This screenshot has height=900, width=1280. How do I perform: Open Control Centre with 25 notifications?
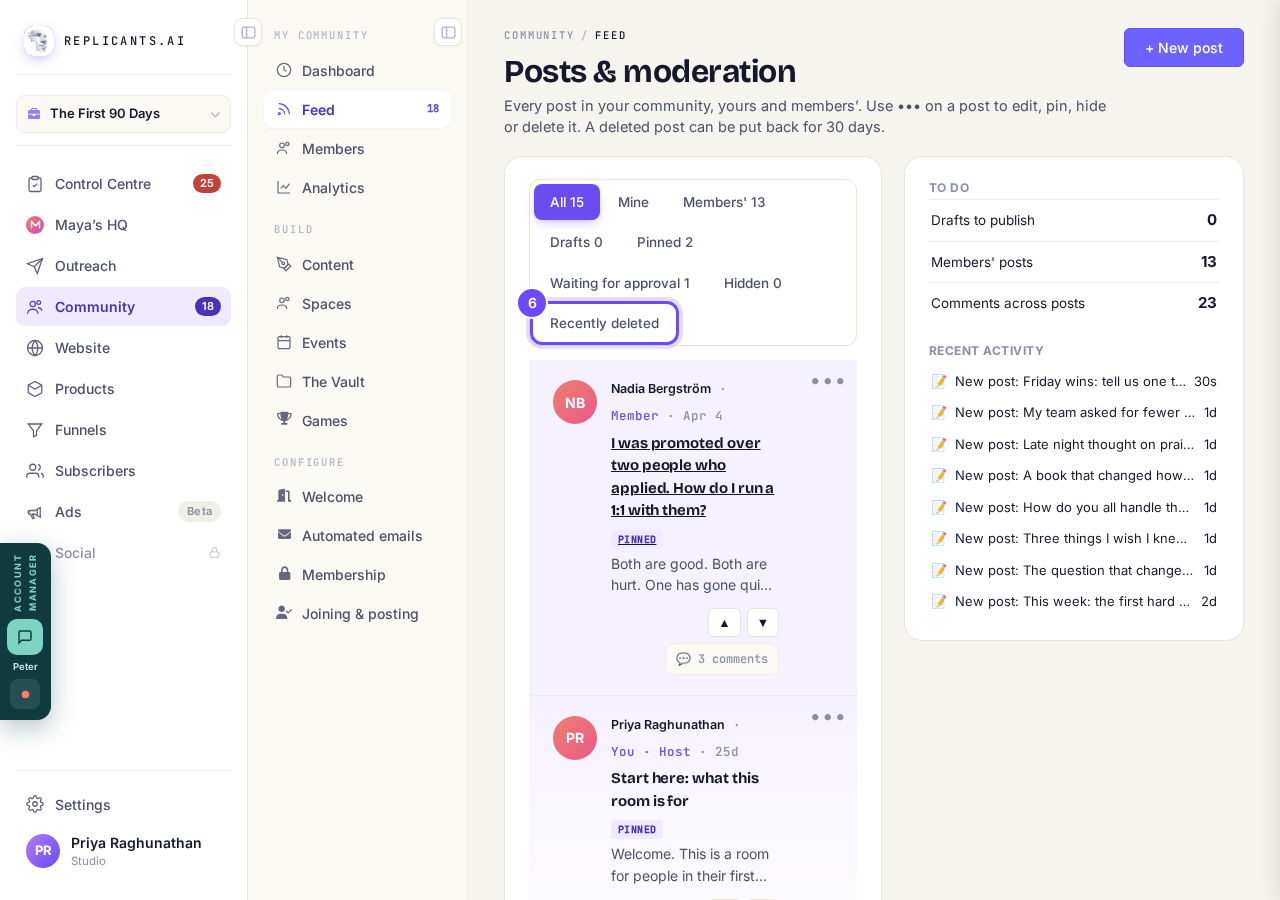pyautogui.click(x=123, y=184)
